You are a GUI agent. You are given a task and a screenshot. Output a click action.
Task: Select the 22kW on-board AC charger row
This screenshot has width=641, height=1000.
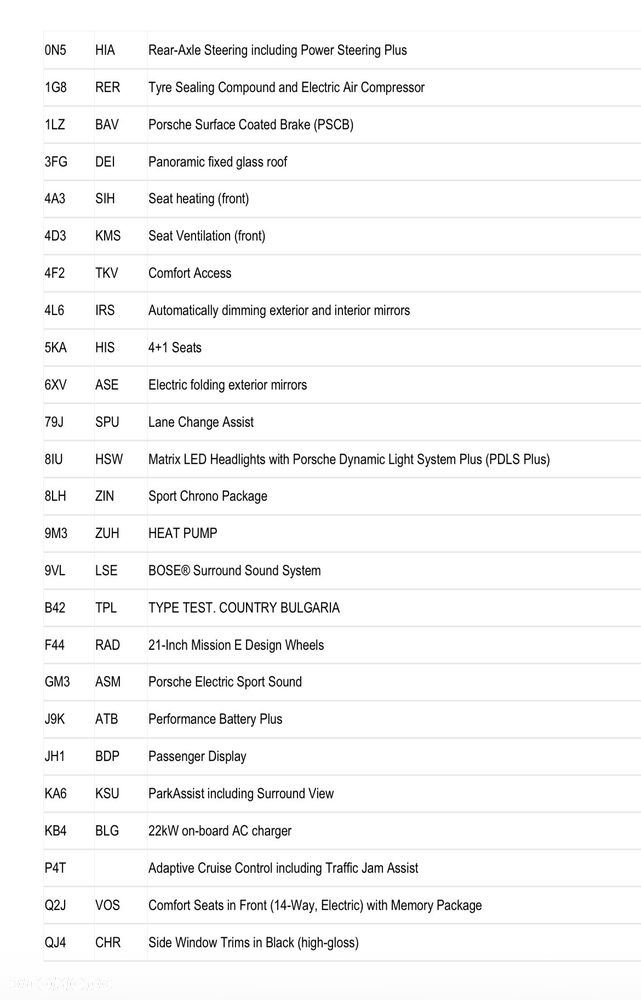(219, 831)
